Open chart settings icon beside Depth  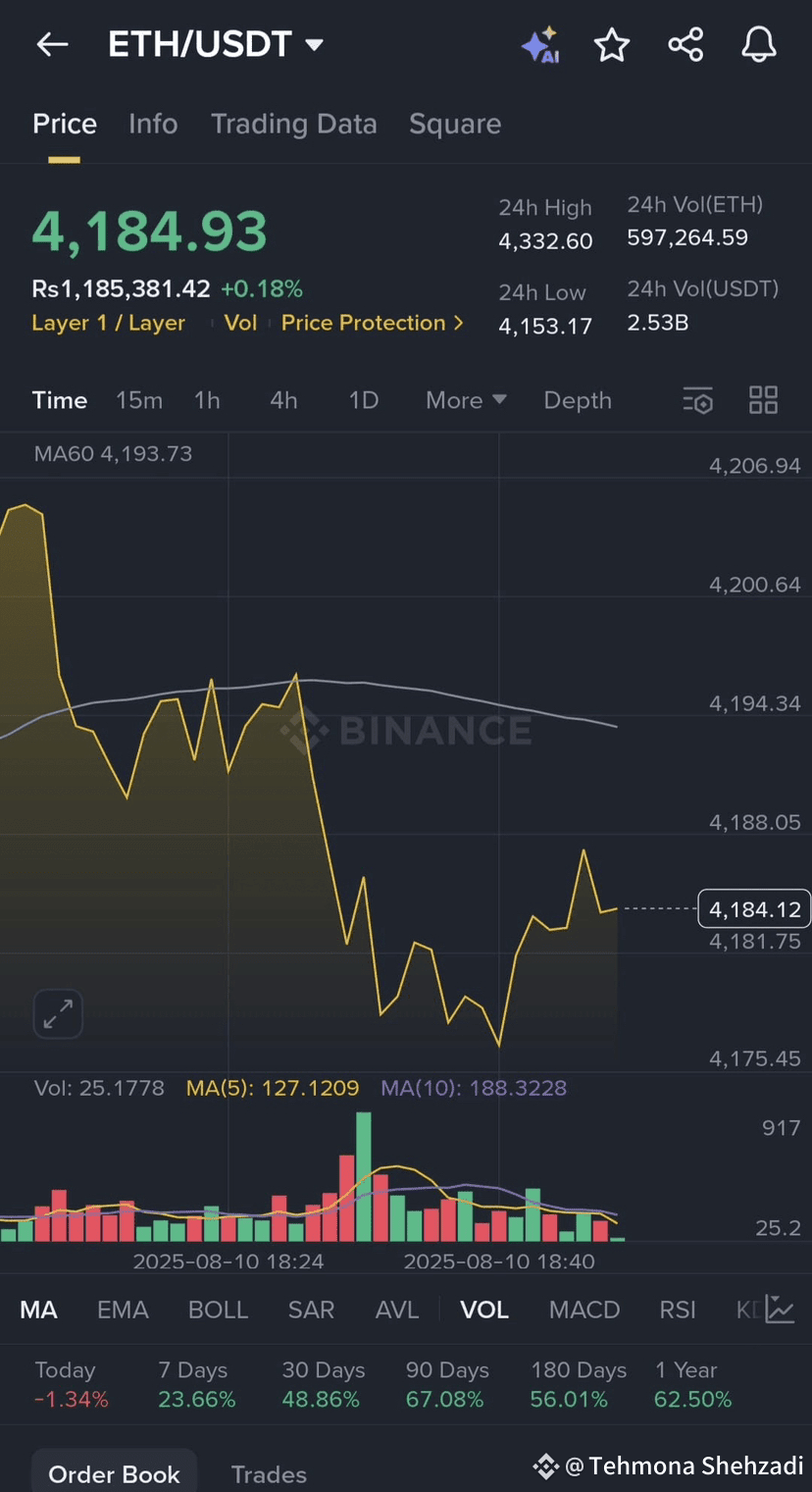[x=697, y=400]
